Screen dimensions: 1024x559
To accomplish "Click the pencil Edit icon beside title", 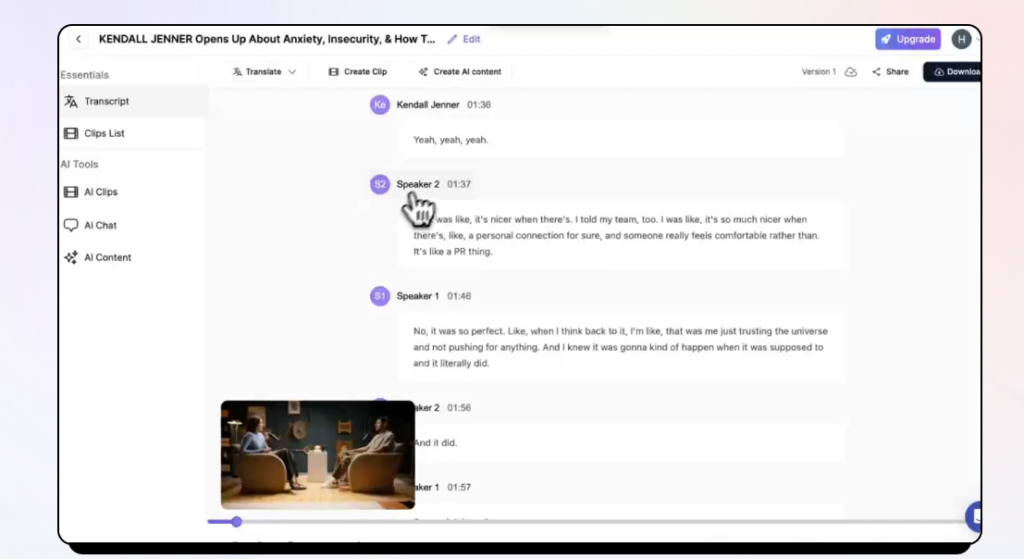I will tap(464, 39).
